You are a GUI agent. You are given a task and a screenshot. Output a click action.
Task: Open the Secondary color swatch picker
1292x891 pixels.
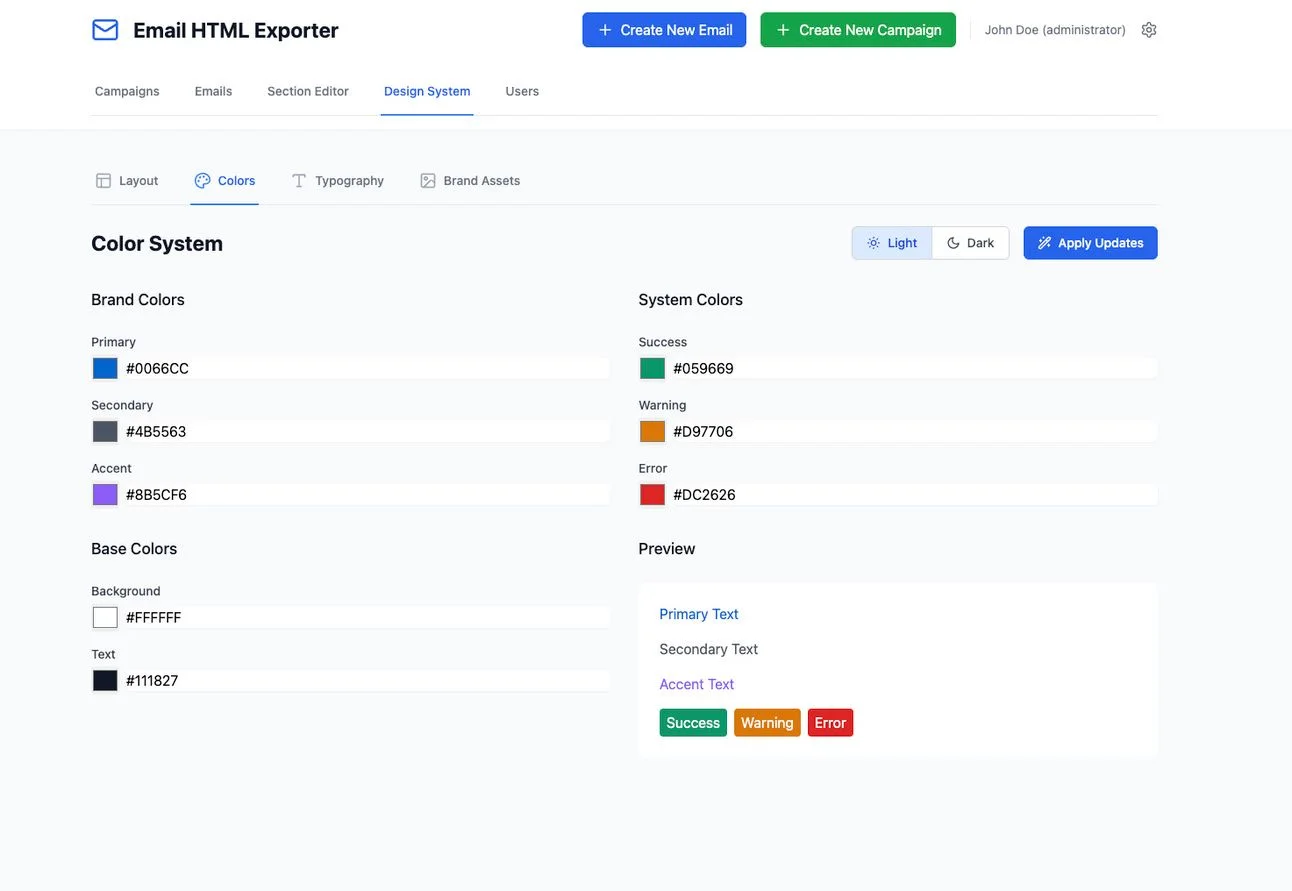[105, 432]
